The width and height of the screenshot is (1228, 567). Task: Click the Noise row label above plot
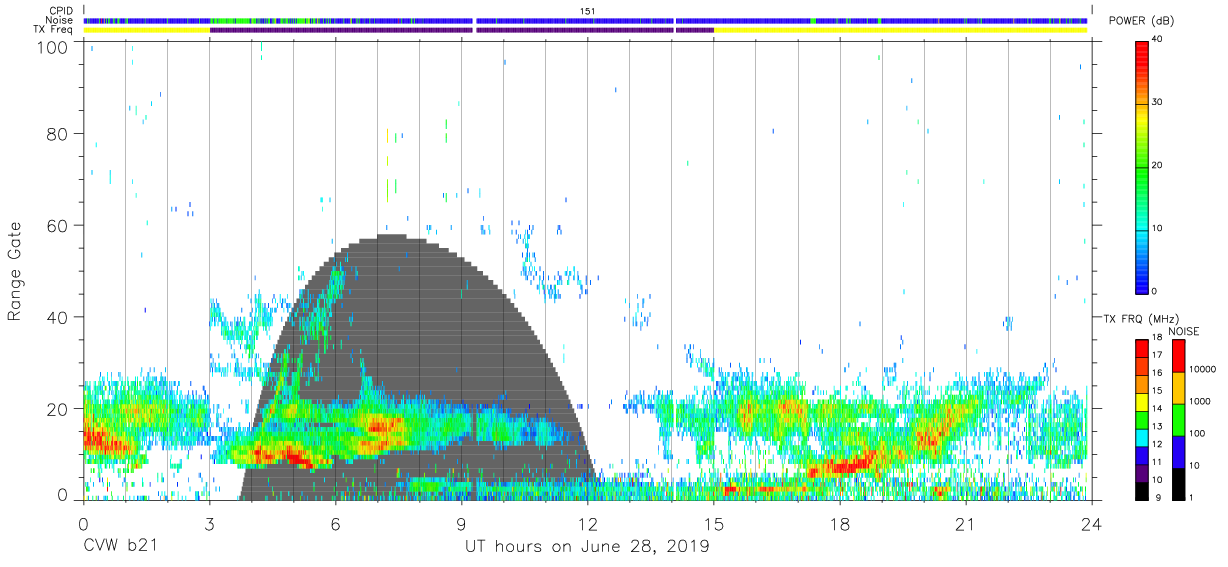[x=58, y=20]
